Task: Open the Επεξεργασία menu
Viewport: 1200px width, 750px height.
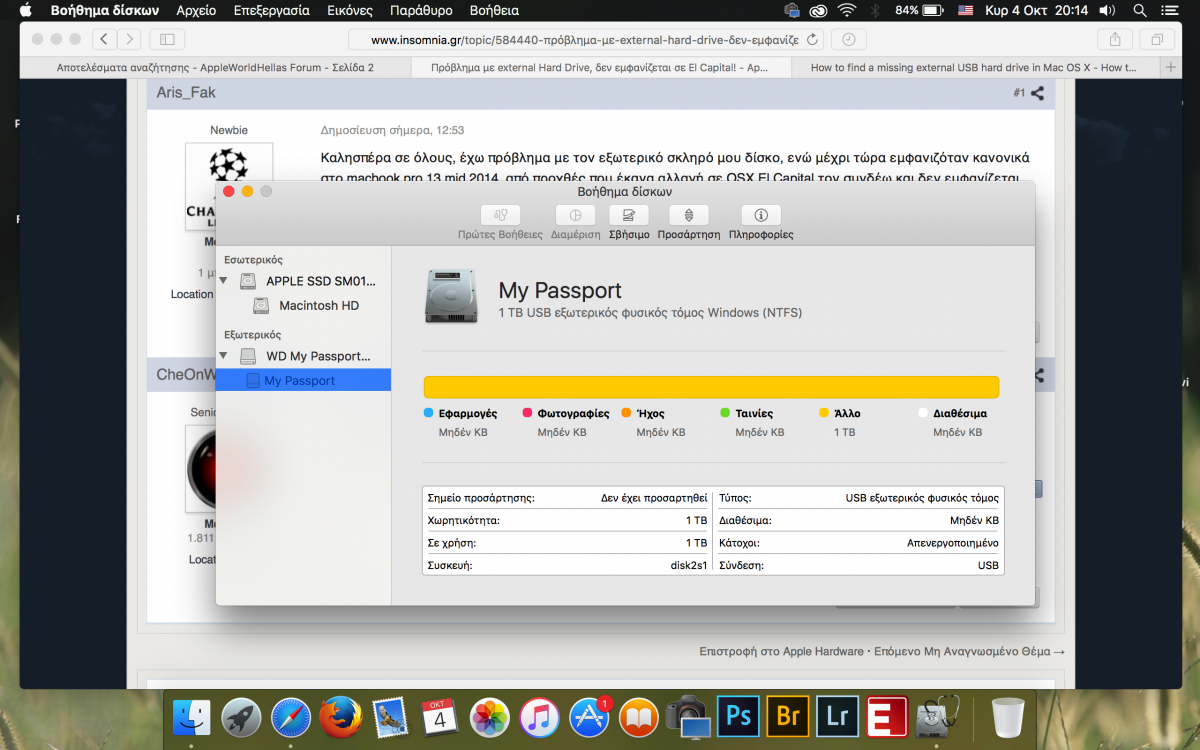Action: [x=271, y=10]
